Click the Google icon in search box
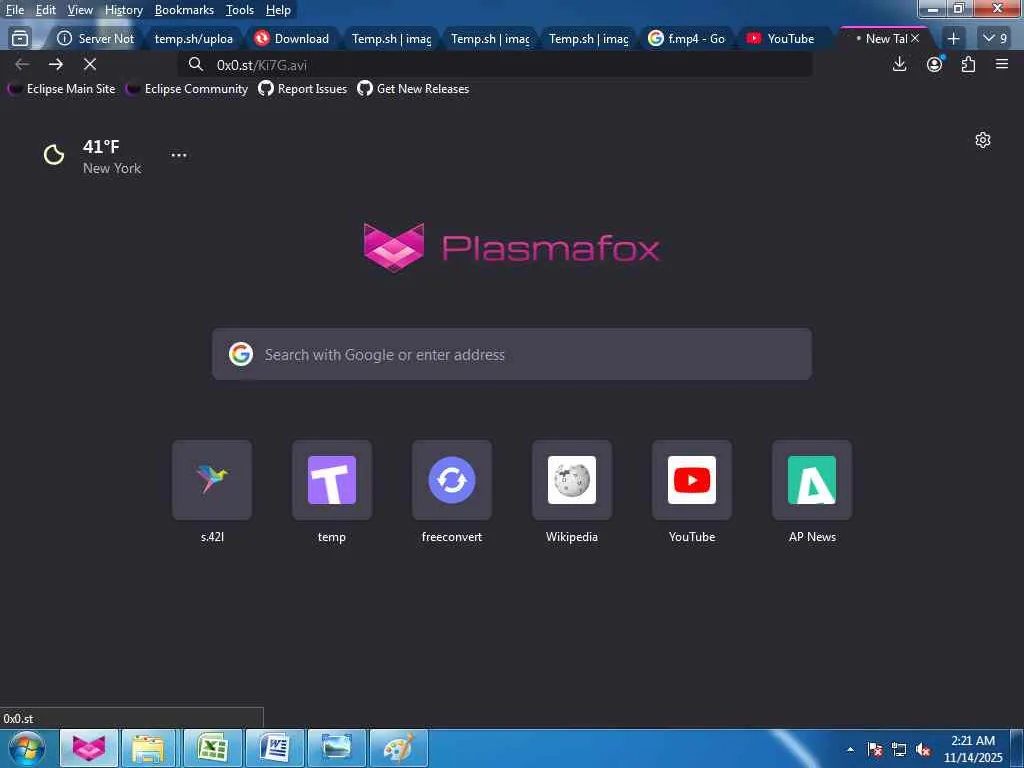 pyautogui.click(x=241, y=354)
